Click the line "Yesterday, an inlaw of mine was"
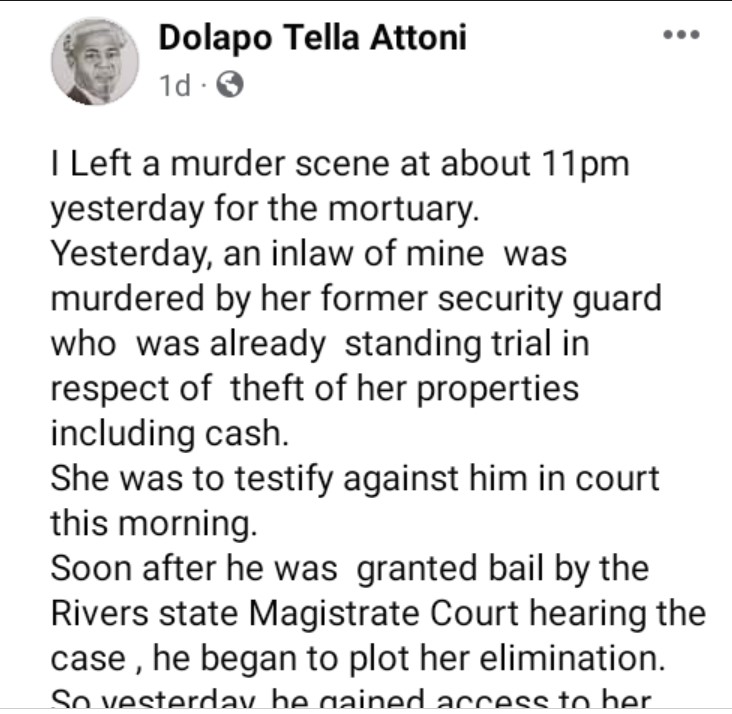 point(308,254)
